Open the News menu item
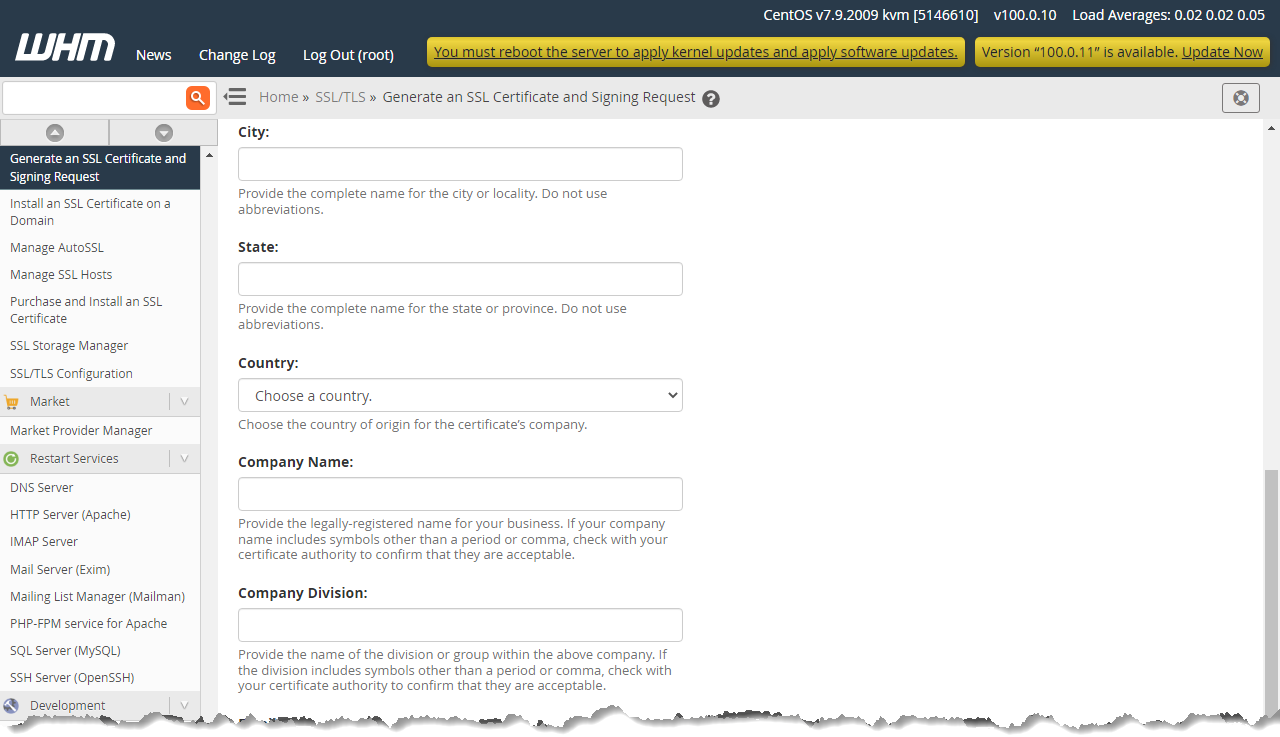Image resolution: width=1280 pixels, height=737 pixels. tap(153, 55)
